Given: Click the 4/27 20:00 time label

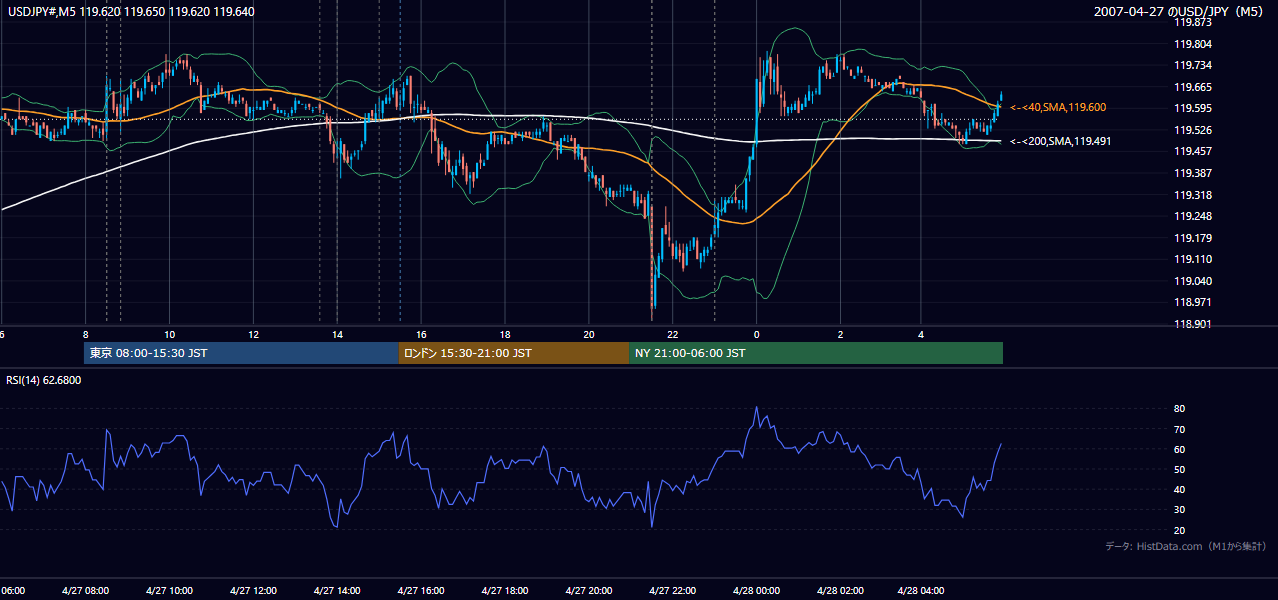Looking at the screenshot, I should coord(588,591).
